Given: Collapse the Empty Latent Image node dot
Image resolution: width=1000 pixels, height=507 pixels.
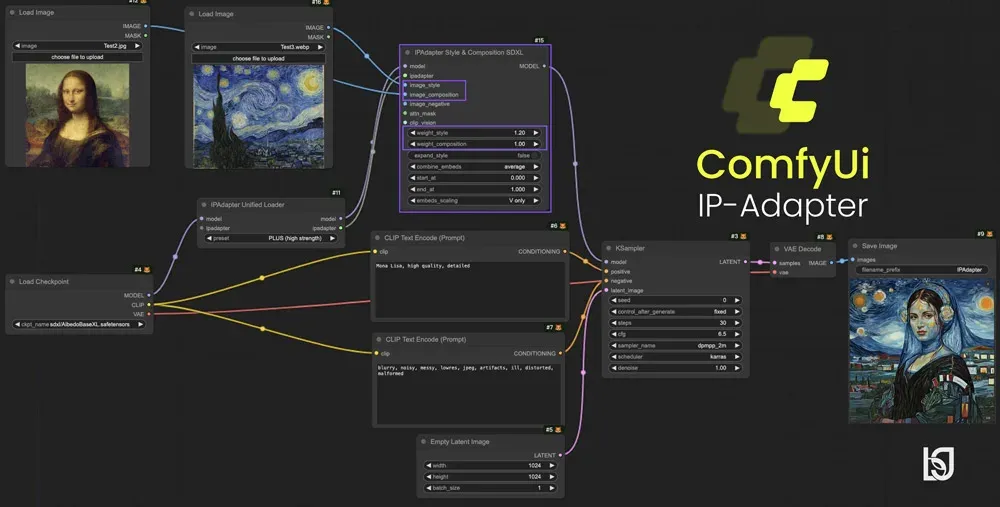Looking at the screenshot, I should coord(423,441).
